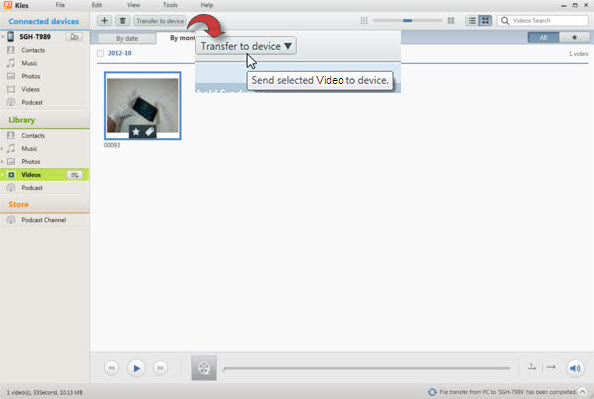Click the Library section header
The width and height of the screenshot is (594, 399).
coord(22,120)
